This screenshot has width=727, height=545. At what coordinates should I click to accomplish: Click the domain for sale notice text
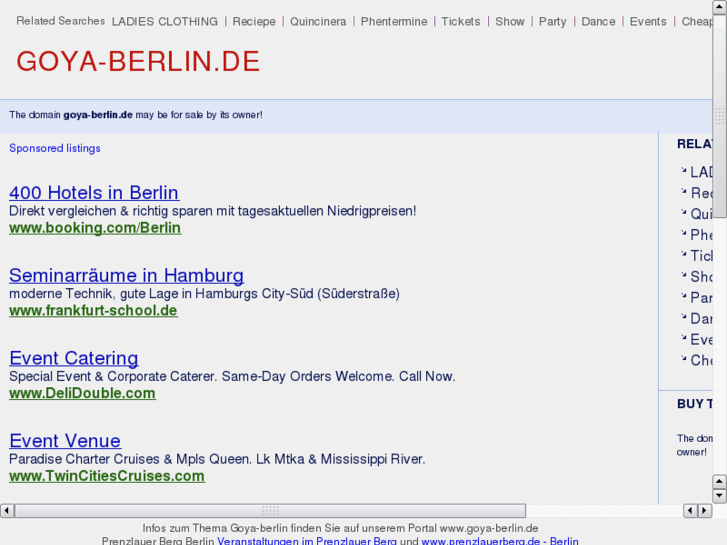136,115
